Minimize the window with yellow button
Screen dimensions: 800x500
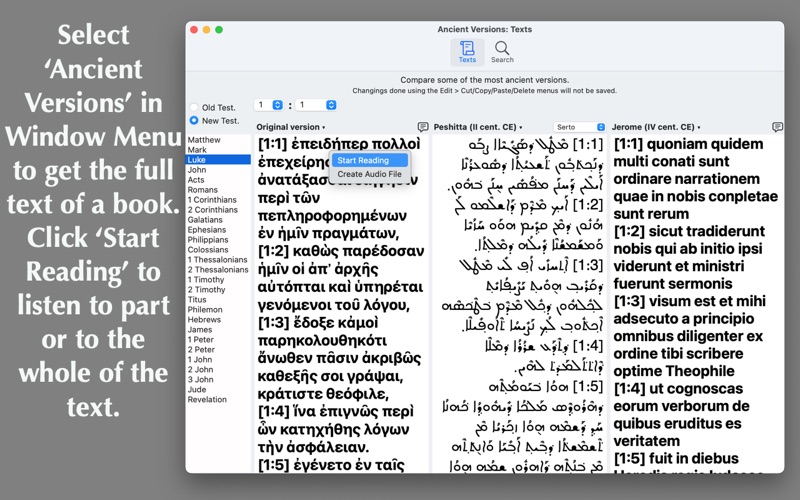coord(206,30)
